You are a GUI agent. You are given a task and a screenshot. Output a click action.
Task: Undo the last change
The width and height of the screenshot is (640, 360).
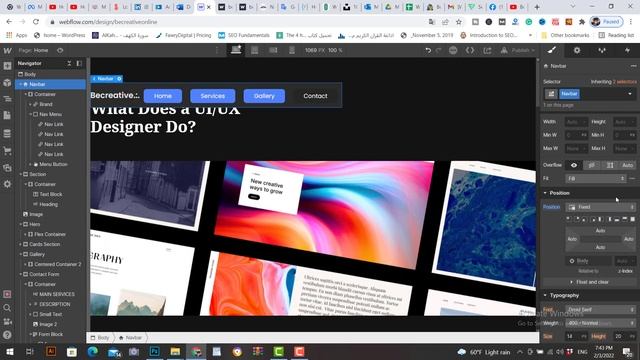pos(428,50)
